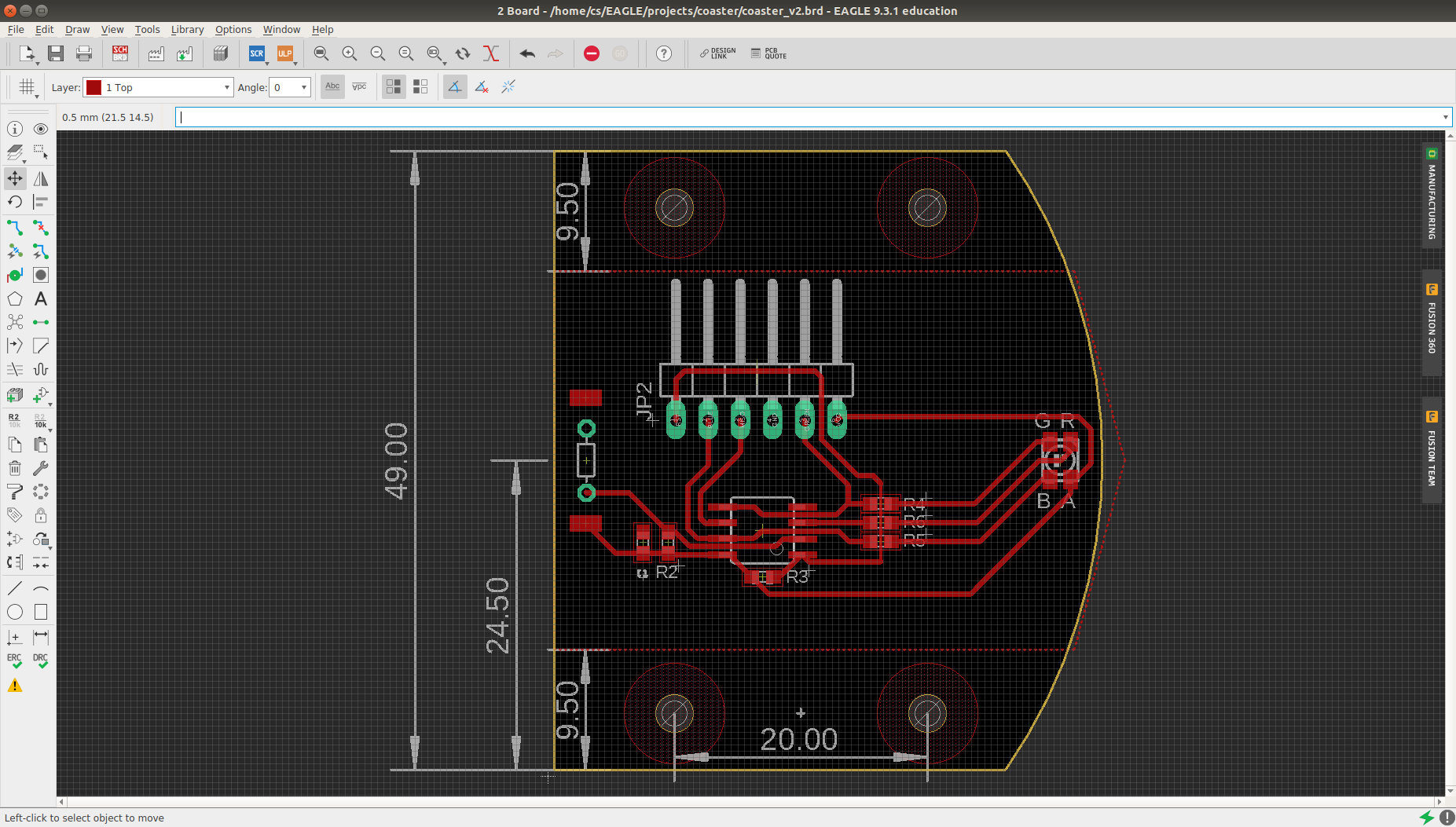This screenshot has width=1456, height=827.
Task: Click the Design Link button
Action: click(x=717, y=53)
